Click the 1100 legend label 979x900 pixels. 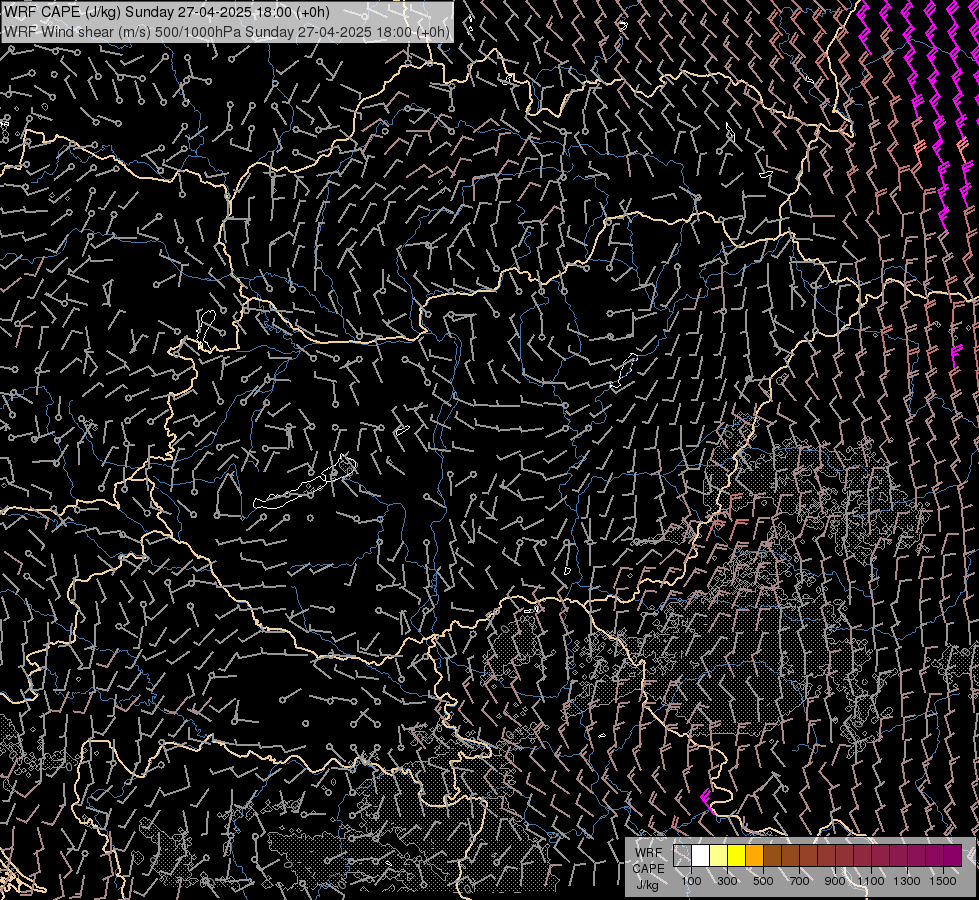[x=871, y=881]
